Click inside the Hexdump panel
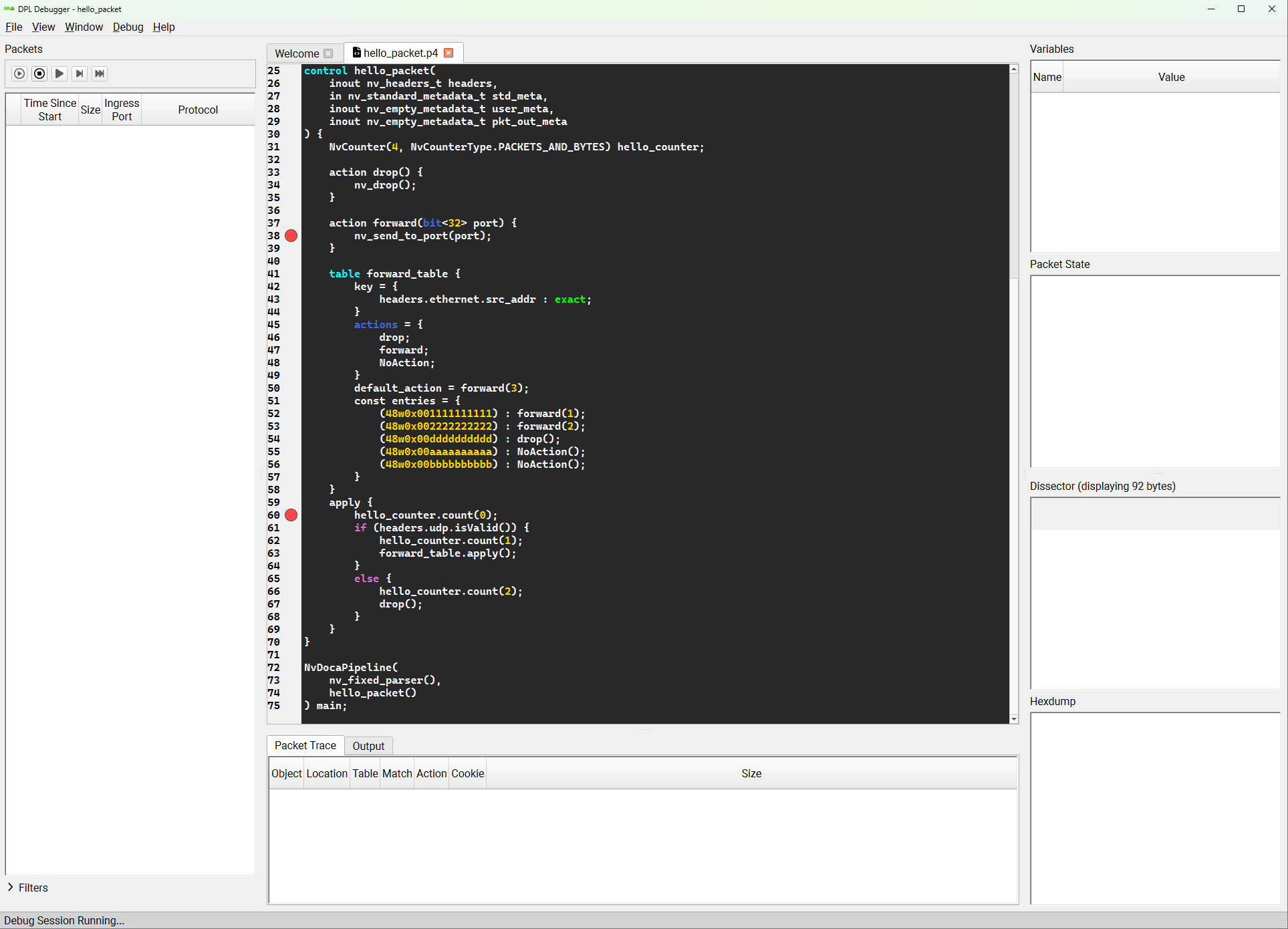Viewport: 1288px width, 929px height. coord(1155,809)
